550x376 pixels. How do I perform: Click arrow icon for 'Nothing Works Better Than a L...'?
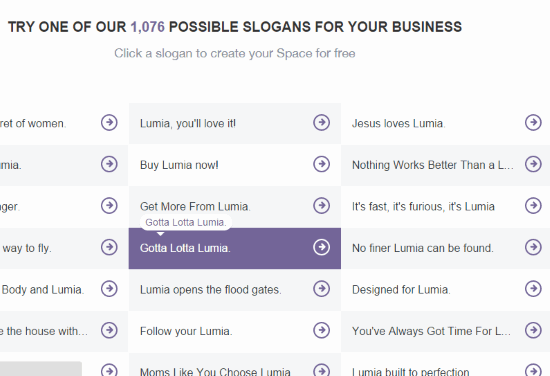533,164
